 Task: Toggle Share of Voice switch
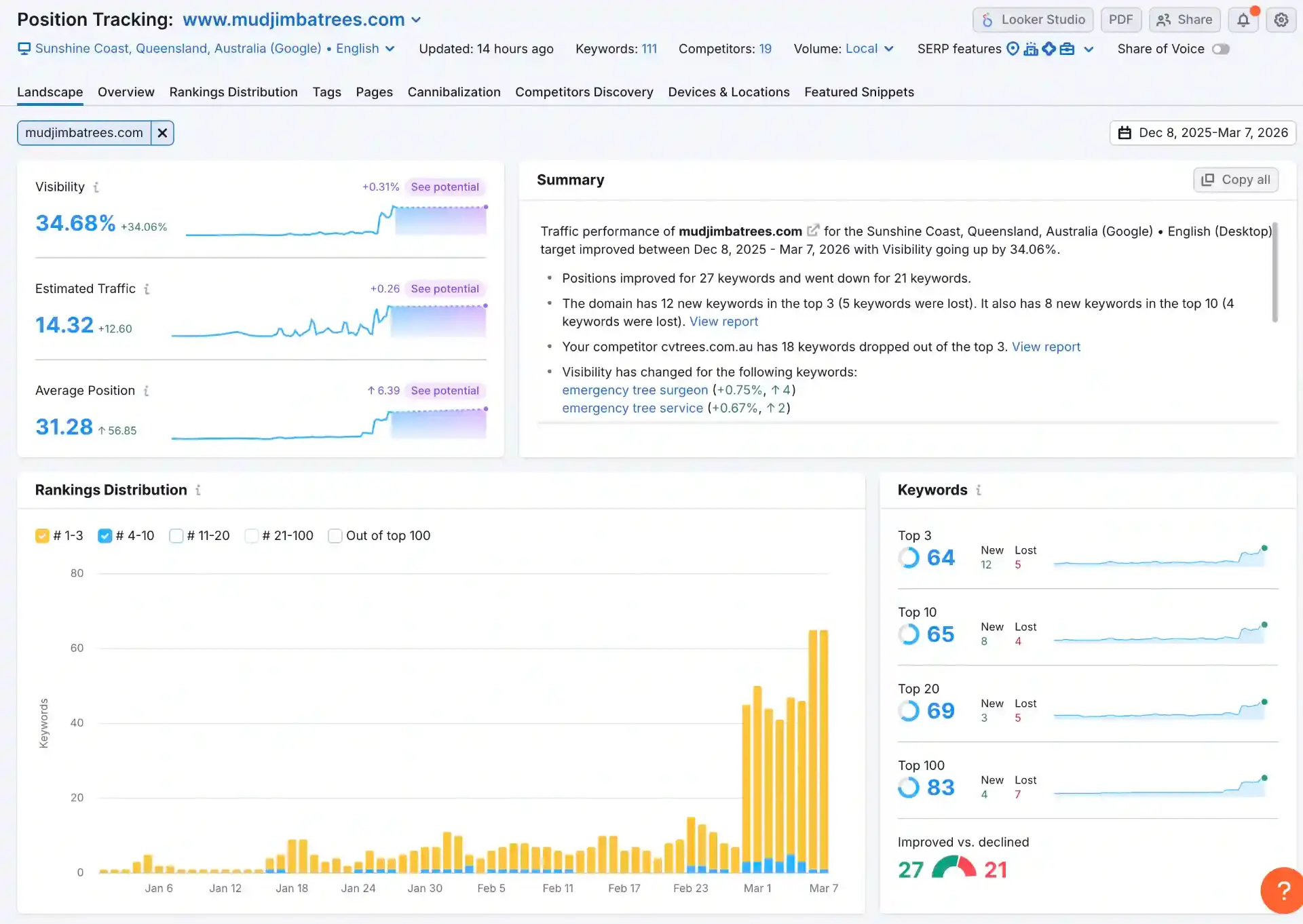(x=1221, y=49)
